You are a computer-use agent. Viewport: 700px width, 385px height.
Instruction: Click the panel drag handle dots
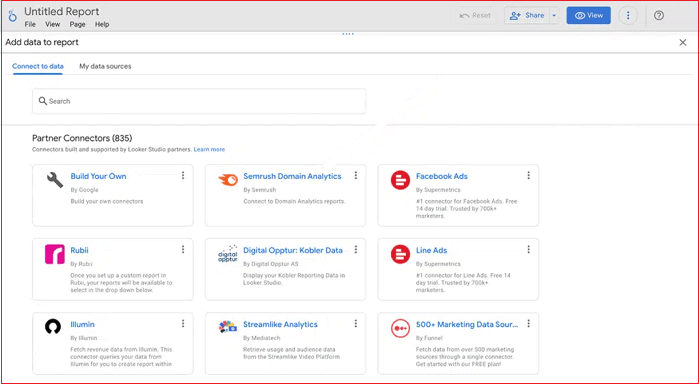coord(348,34)
